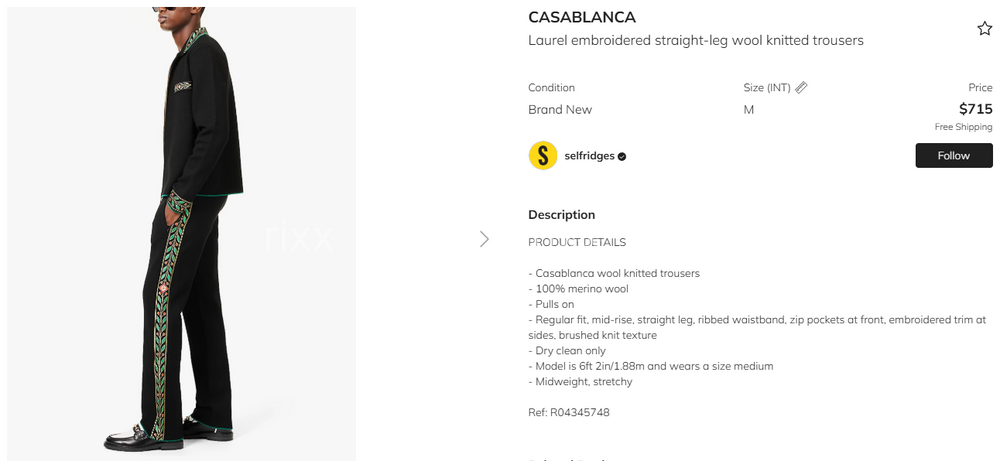Click the Brand New condition value
Image resolution: width=1000 pixels, height=461 pixels.
click(560, 110)
